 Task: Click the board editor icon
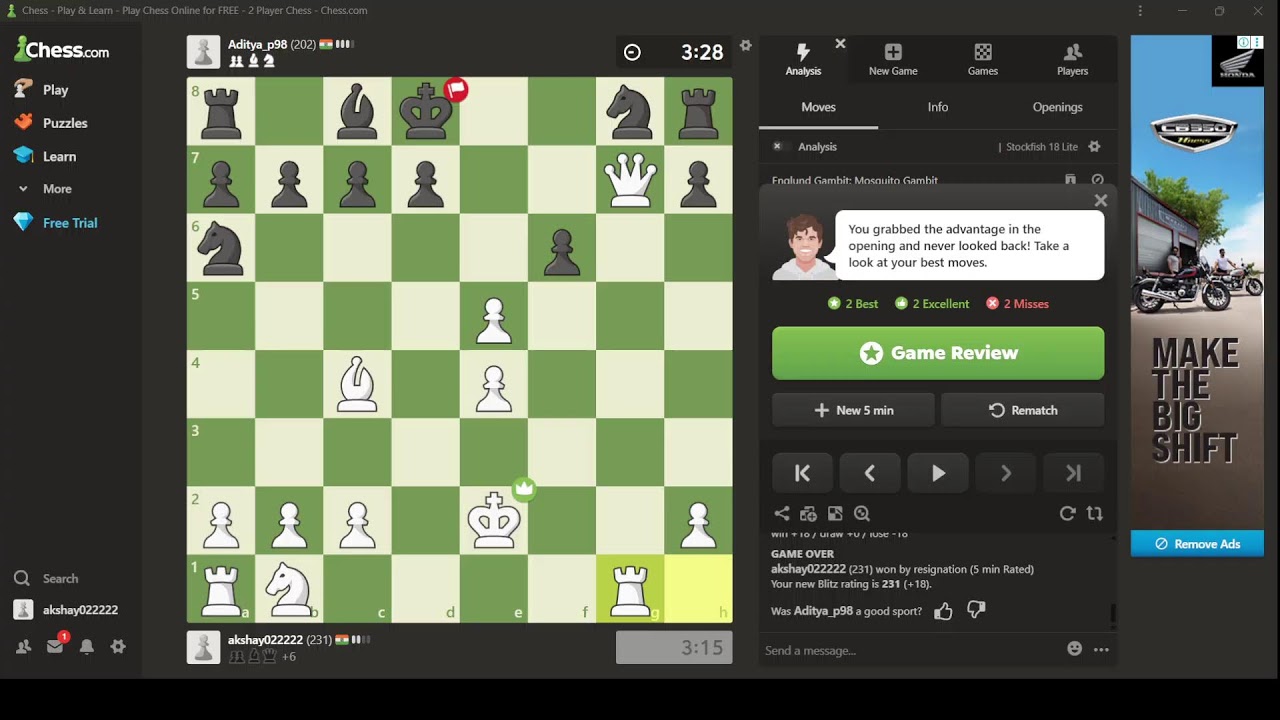point(835,514)
